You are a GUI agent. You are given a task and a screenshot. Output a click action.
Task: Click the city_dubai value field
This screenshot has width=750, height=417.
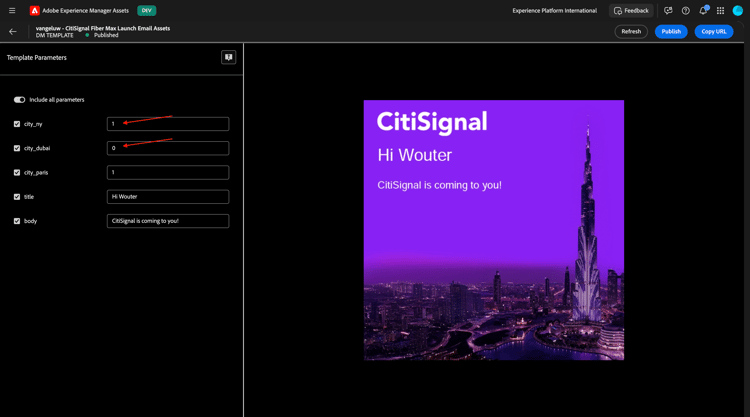(168, 148)
